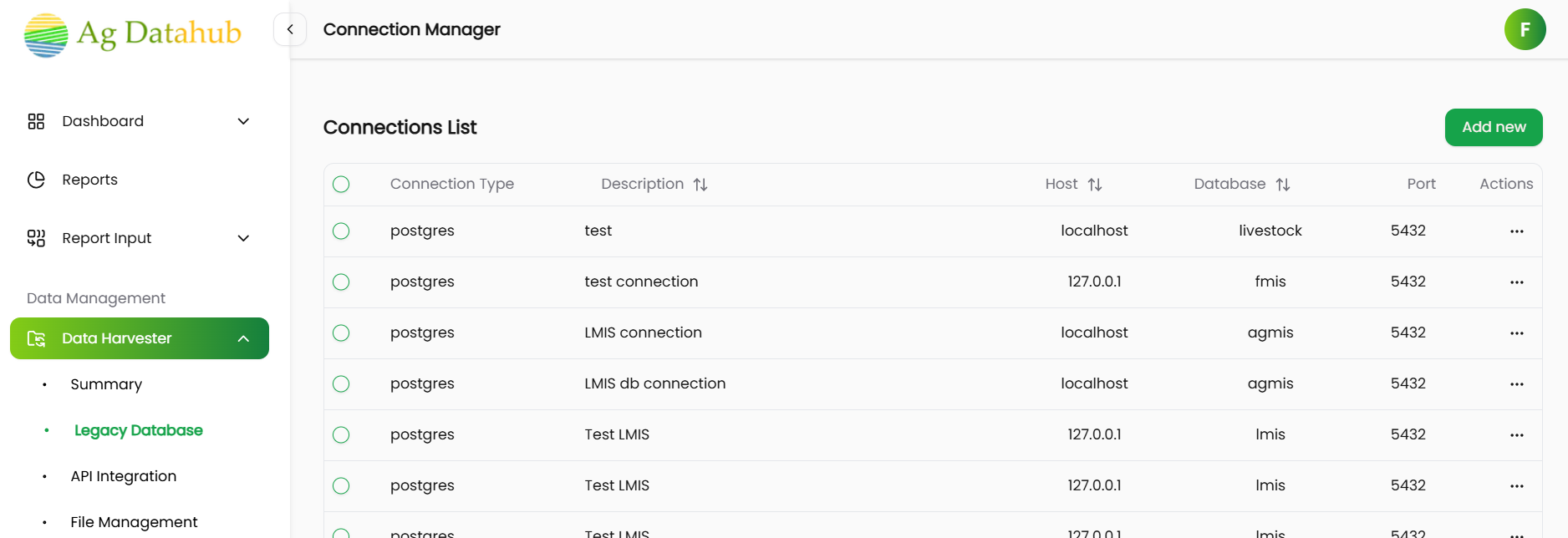Click the Data Harvester folder icon

click(x=36, y=338)
